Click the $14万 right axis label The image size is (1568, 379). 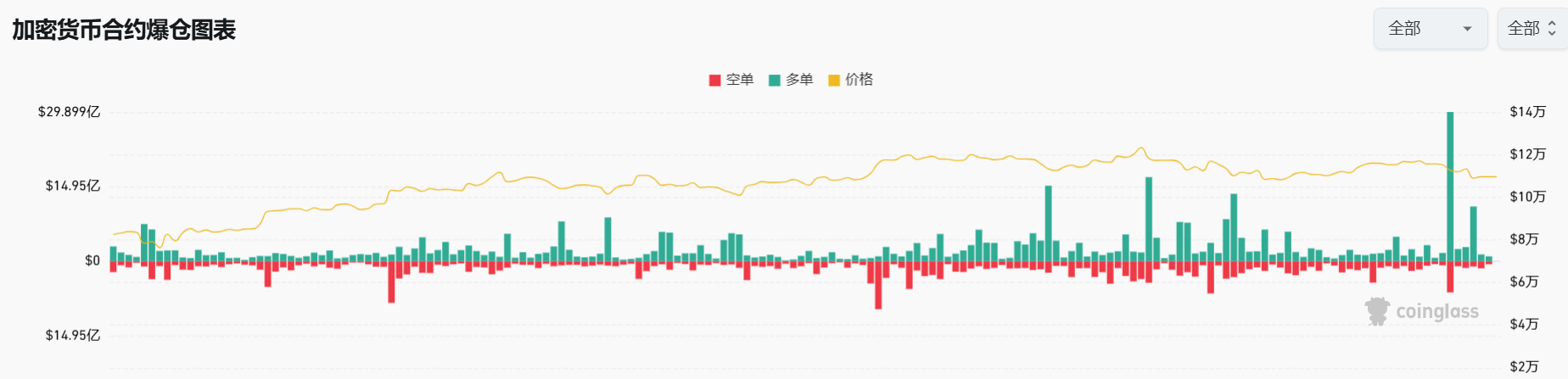tap(1527, 112)
